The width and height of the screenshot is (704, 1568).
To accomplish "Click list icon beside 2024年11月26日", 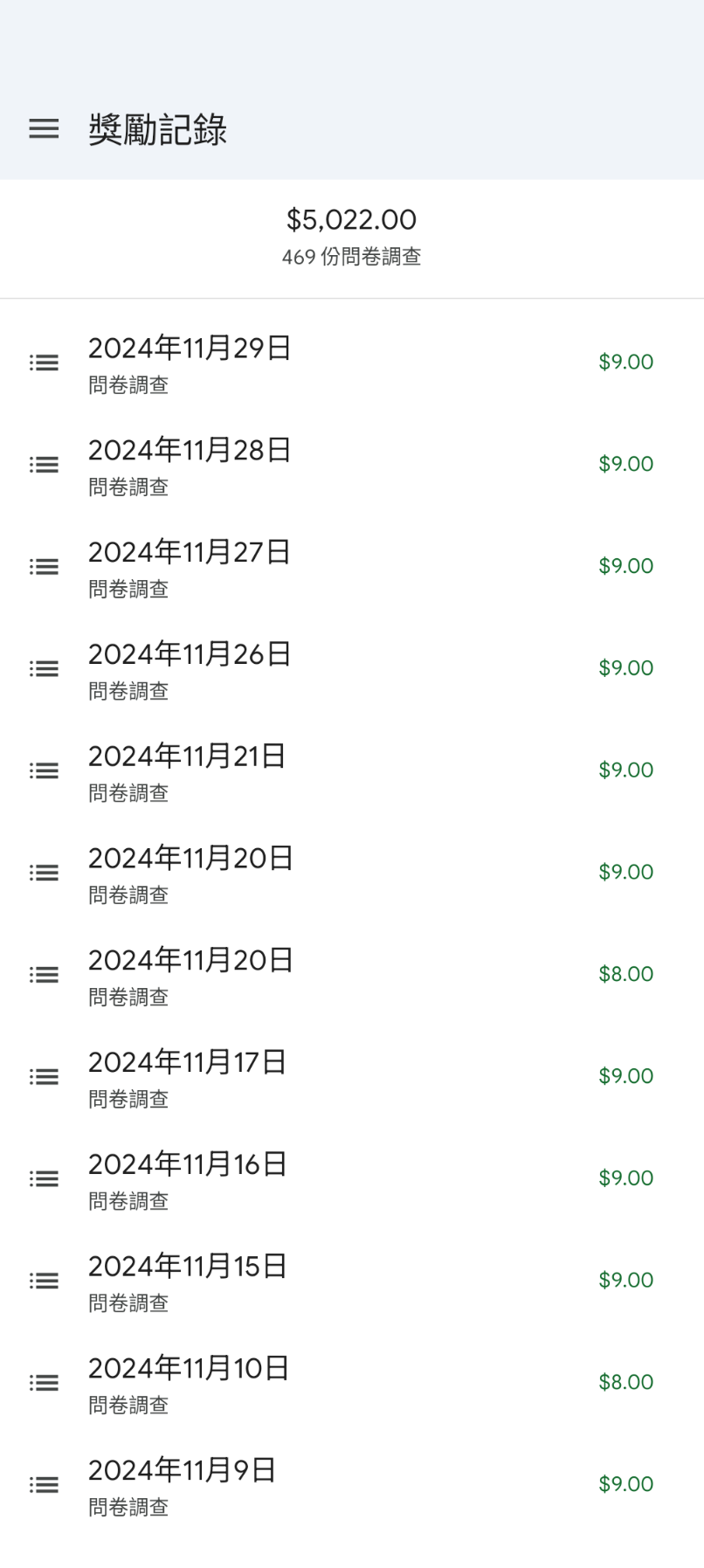I will (44, 669).
